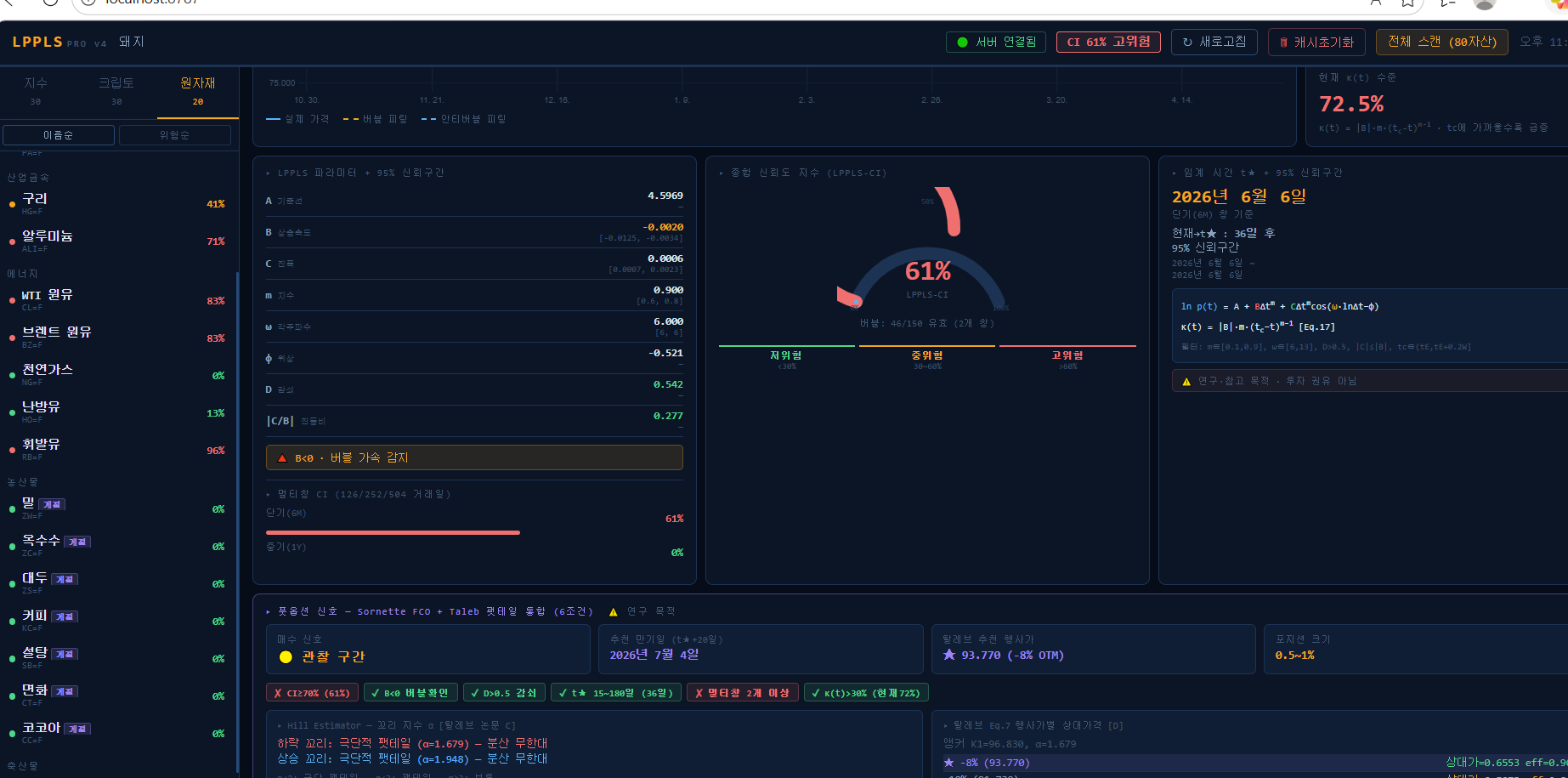The height and width of the screenshot is (778, 1568).
Task: Toggle the 안티버블 피팅 legend entry
Action: pyautogui.click(x=464, y=119)
